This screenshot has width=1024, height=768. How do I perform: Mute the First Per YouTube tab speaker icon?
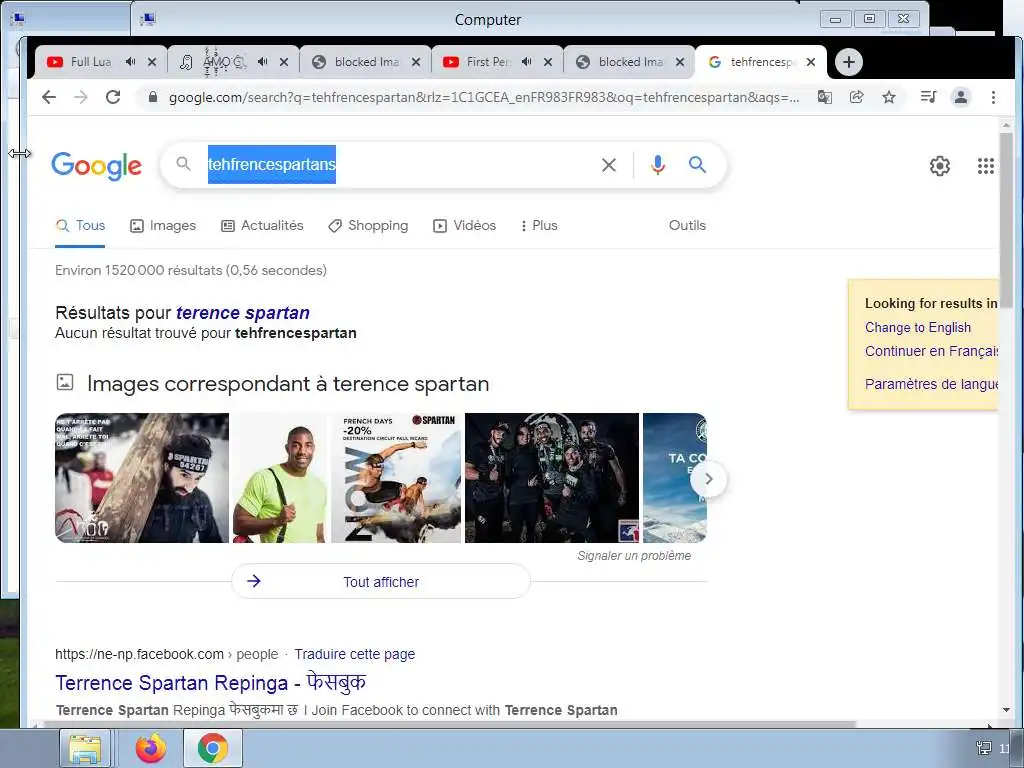526,62
